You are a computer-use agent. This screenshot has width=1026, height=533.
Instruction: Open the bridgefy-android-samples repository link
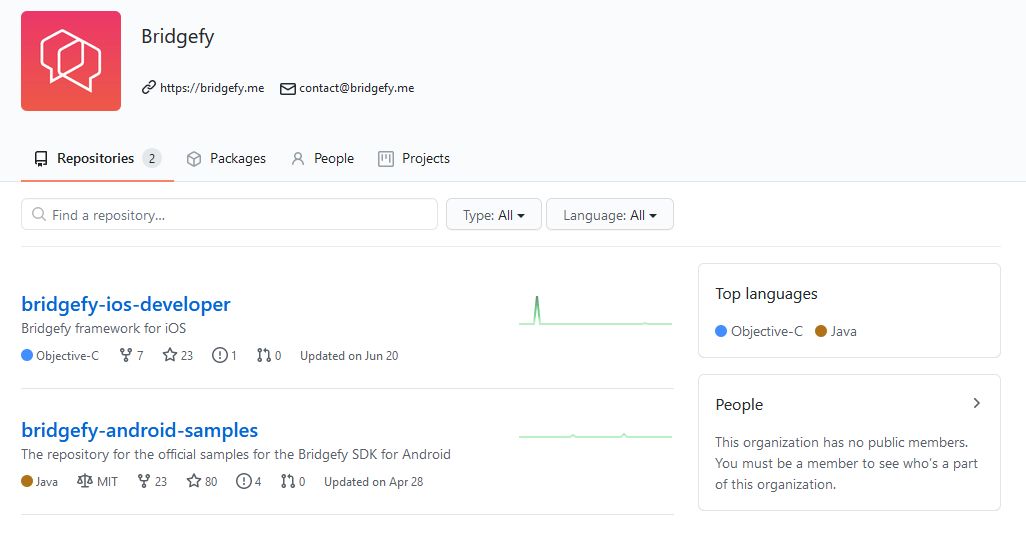pyautogui.click(x=140, y=430)
